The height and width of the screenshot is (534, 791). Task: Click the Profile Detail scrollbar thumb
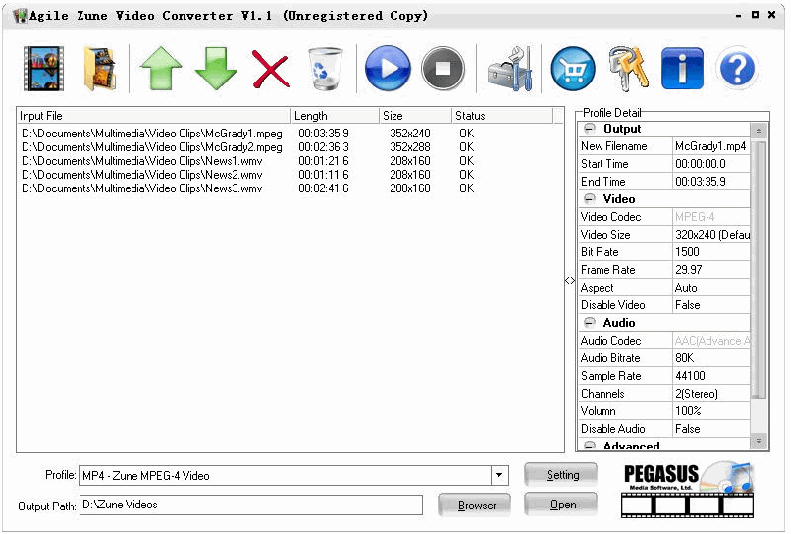coord(759,270)
